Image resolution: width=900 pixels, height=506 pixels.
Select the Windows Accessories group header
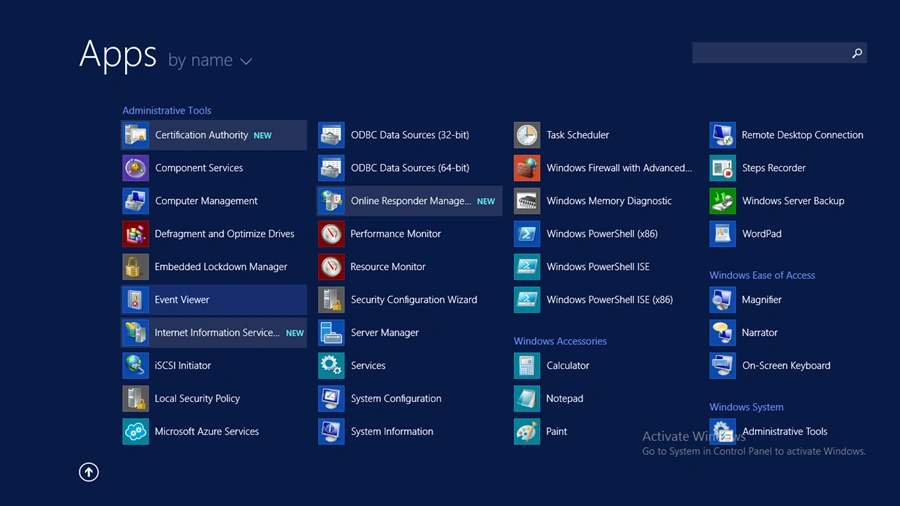point(560,341)
